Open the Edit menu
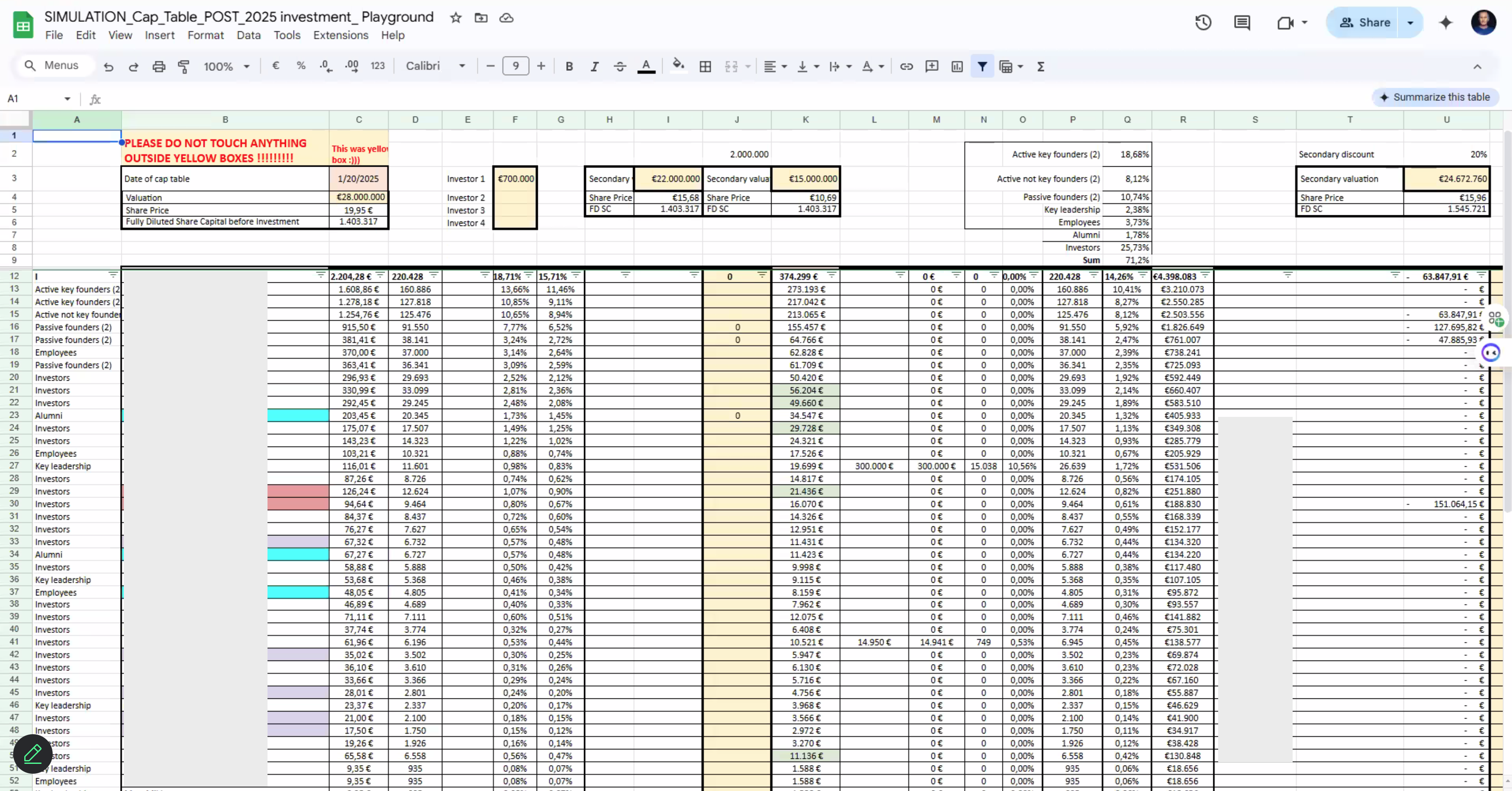1512x791 pixels. (x=86, y=35)
